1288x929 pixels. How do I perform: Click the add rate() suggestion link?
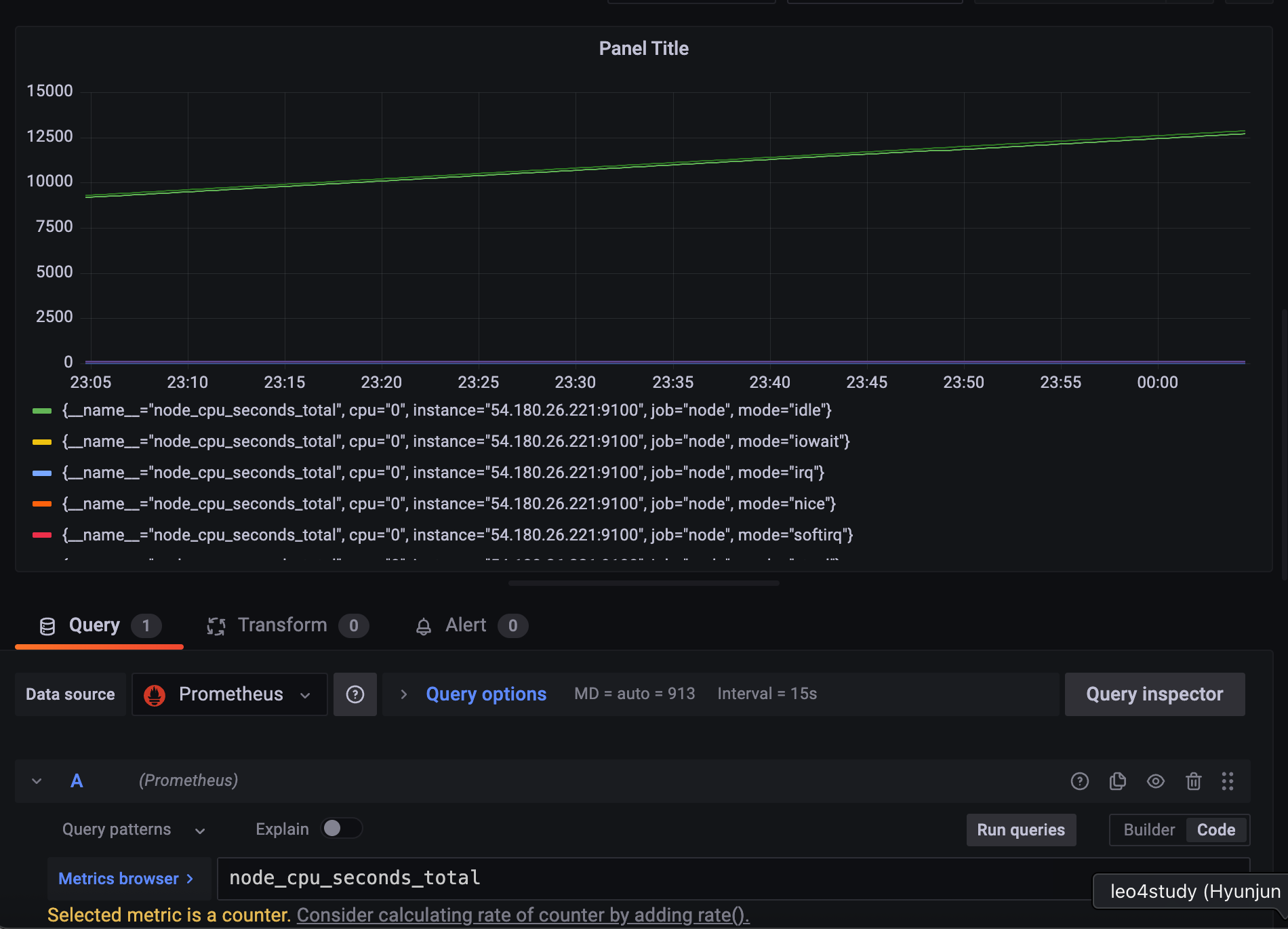tap(523, 915)
